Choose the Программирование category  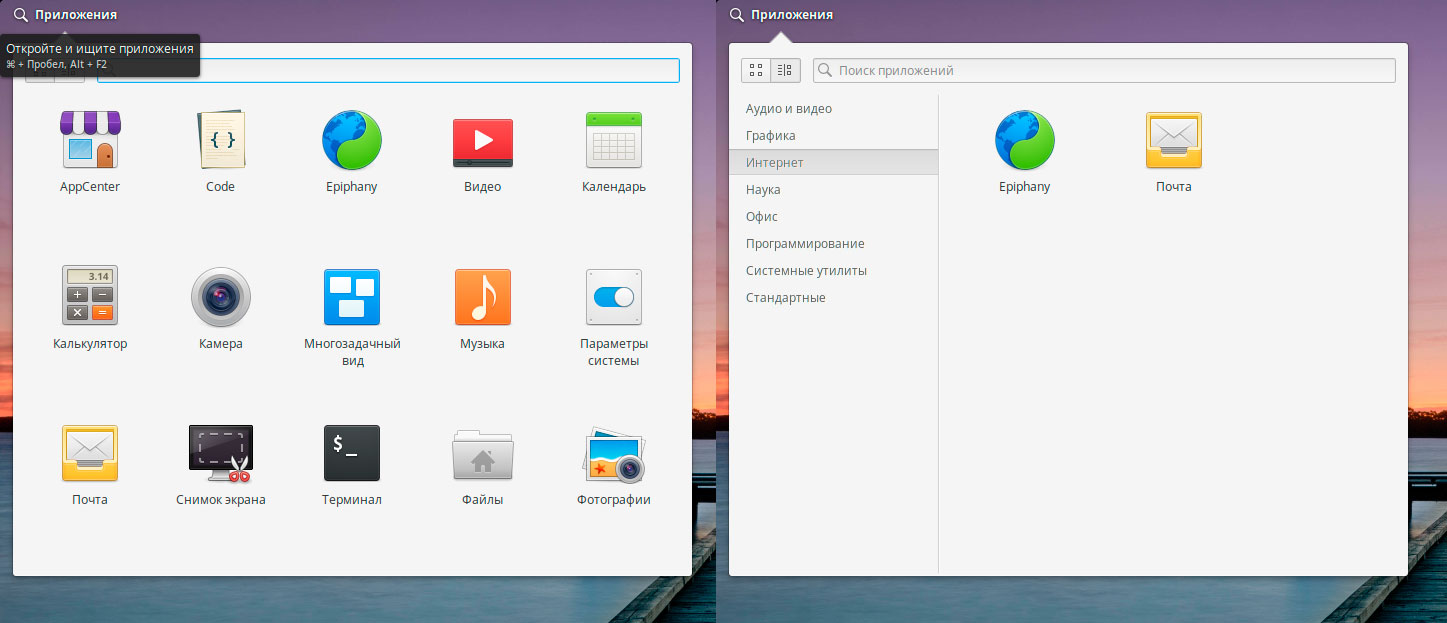[805, 244]
